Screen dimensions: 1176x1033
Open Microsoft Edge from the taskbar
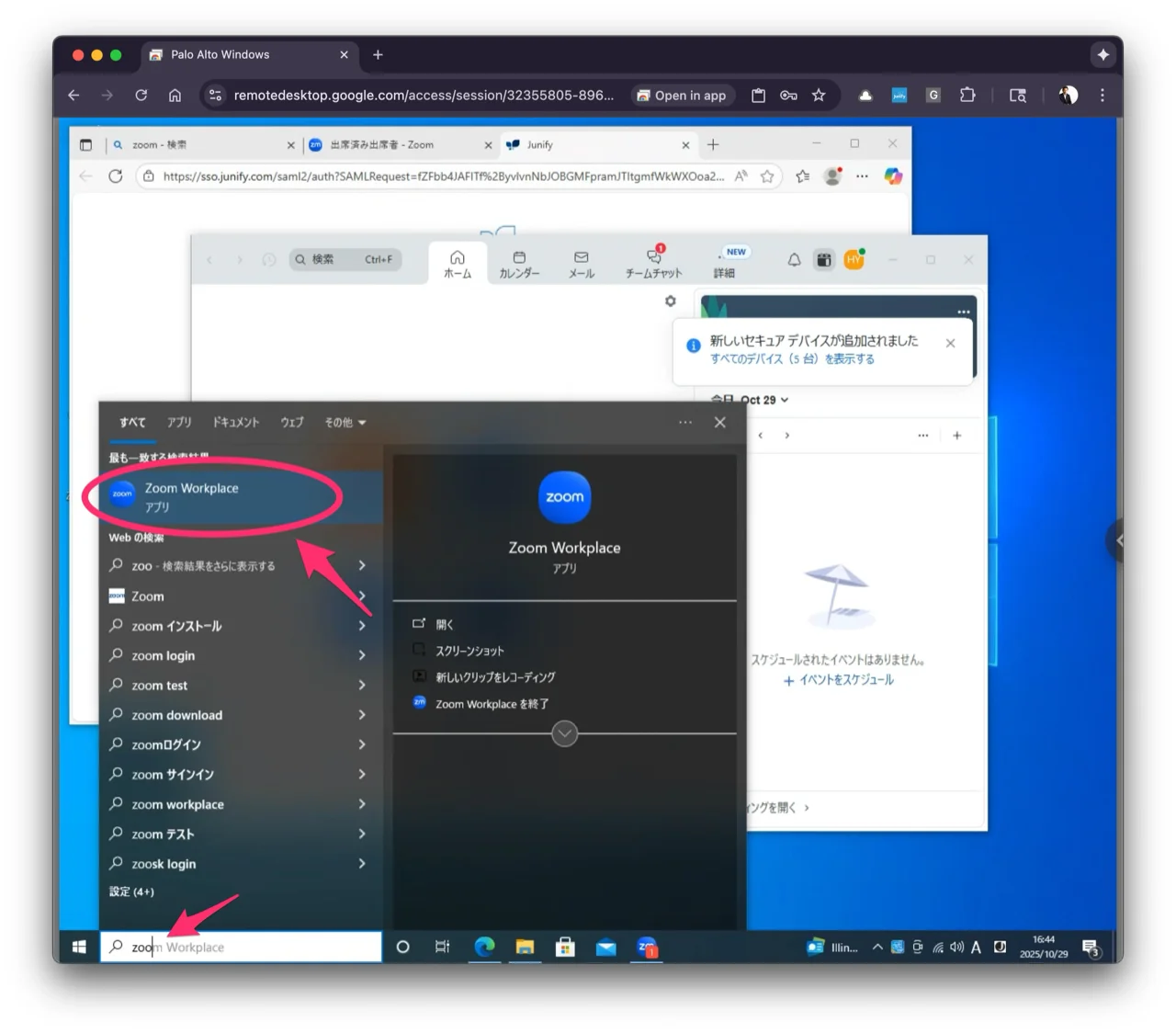(x=484, y=947)
